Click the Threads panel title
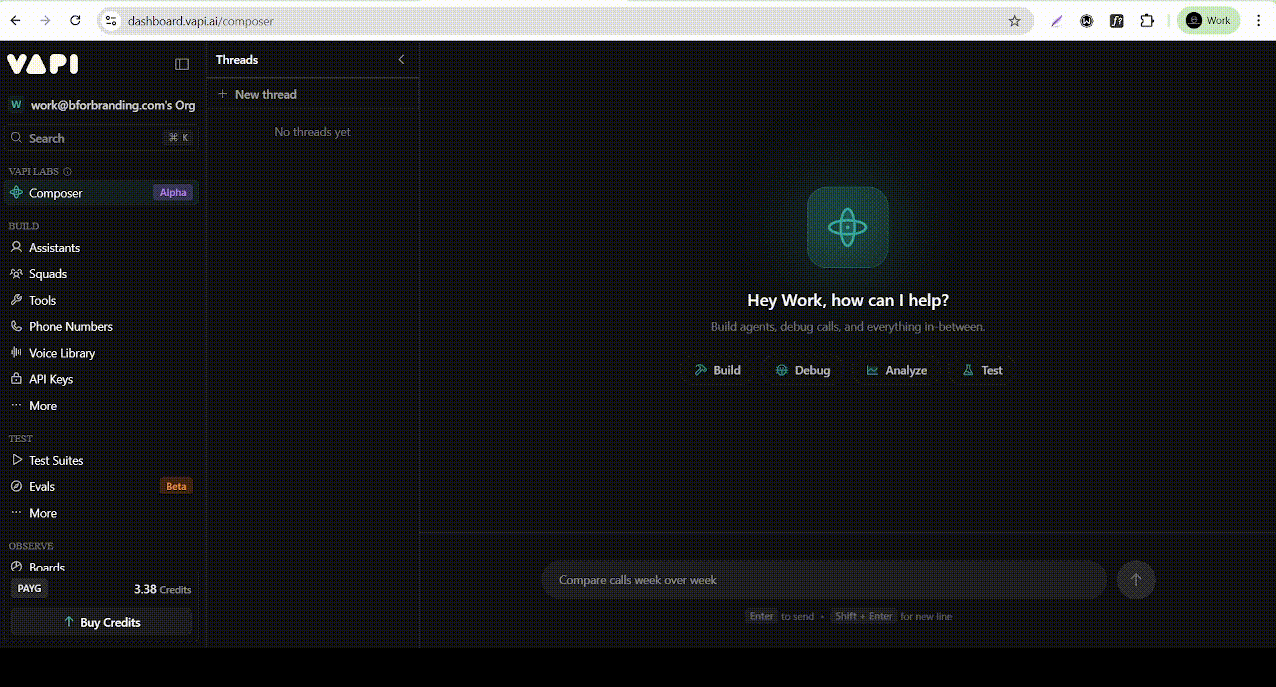The width and height of the screenshot is (1276, 687). coord(237,60)
